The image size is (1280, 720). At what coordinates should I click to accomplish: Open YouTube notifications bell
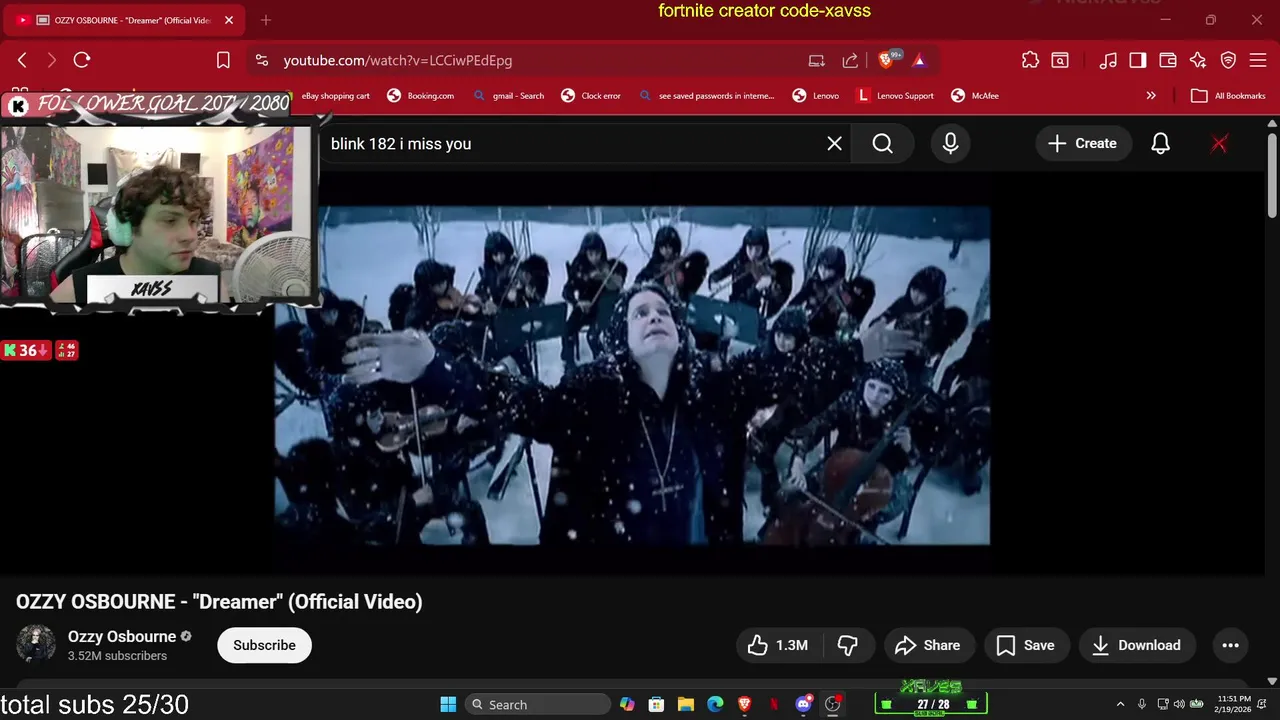pyautogui.click(x=1160, y=144)
